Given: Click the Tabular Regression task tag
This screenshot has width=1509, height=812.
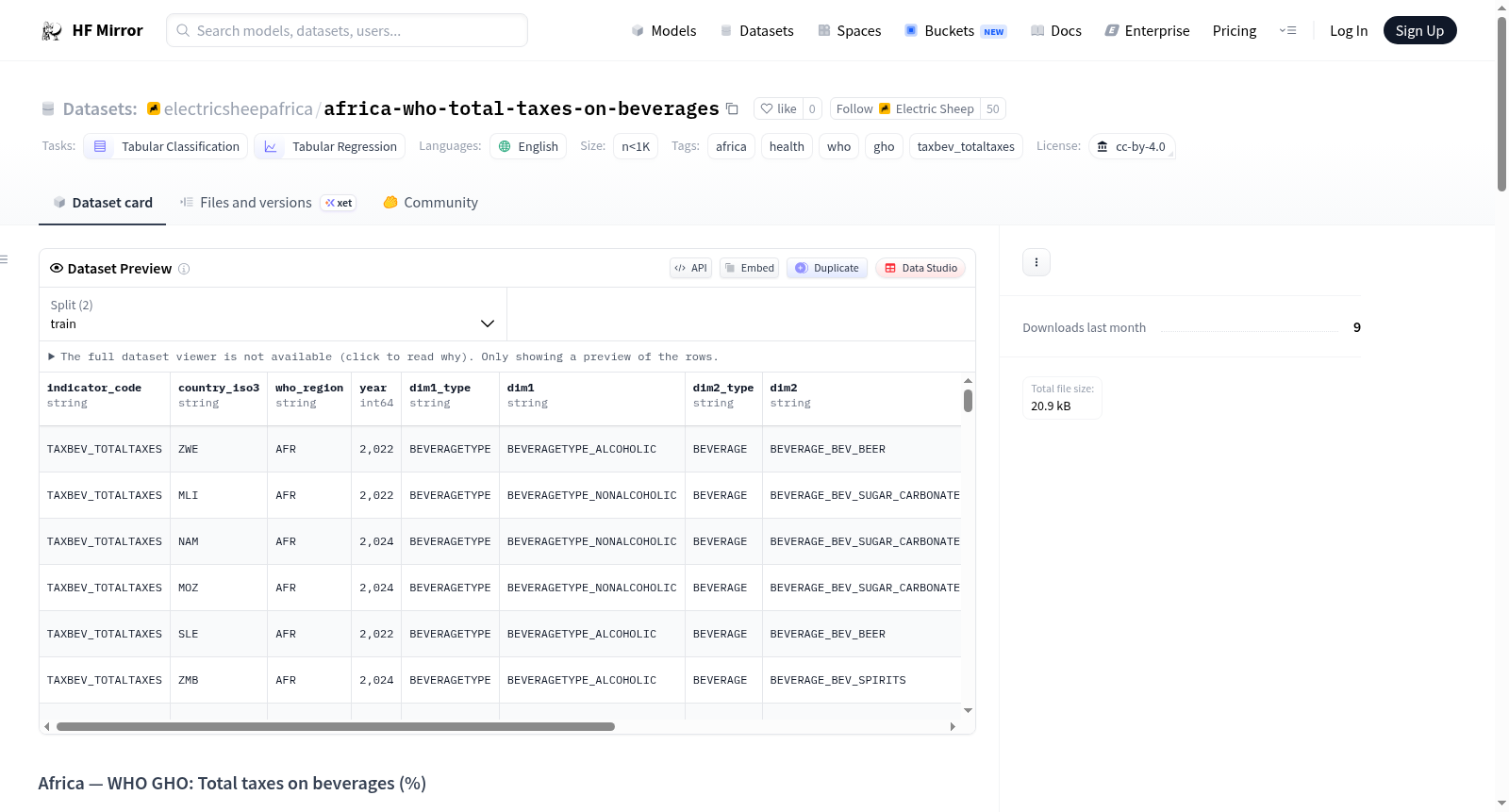Looking at the screenshot, I should coord(330,146).
